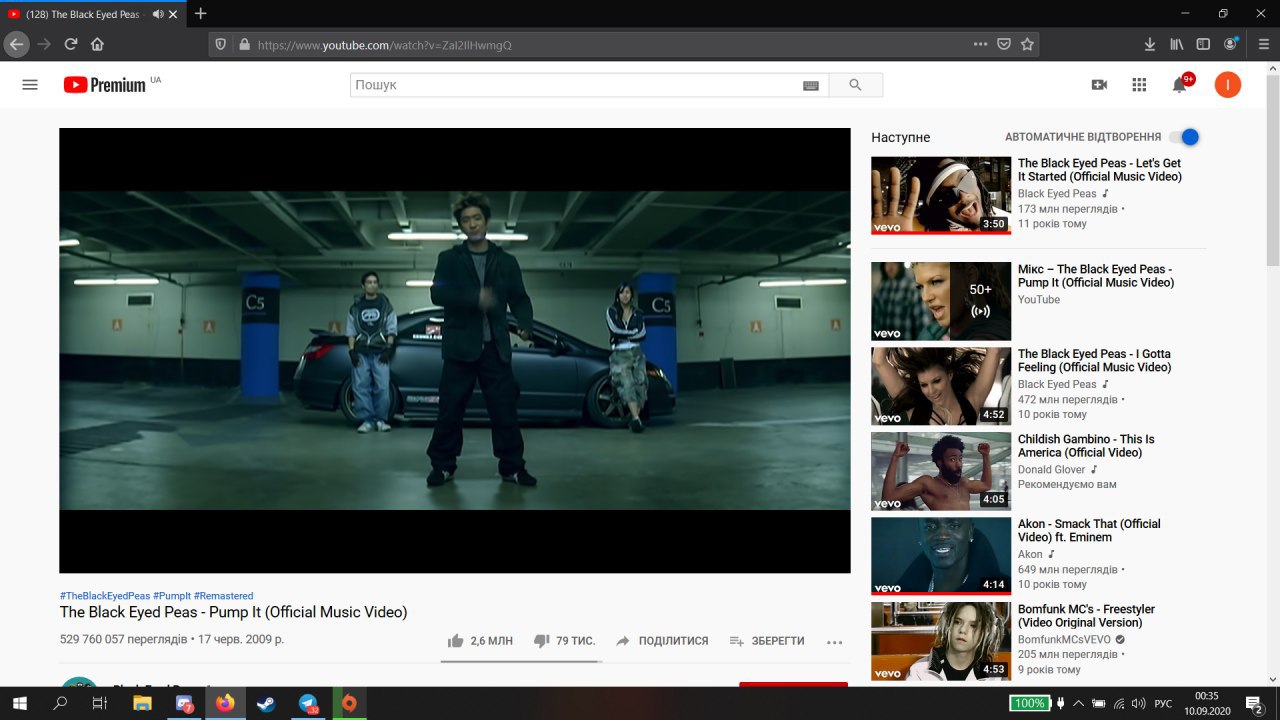The width and height of the screenshot is (1280, 720).
Task: Mute the tab via speaker icon
Action: click(x=158, y=14)
